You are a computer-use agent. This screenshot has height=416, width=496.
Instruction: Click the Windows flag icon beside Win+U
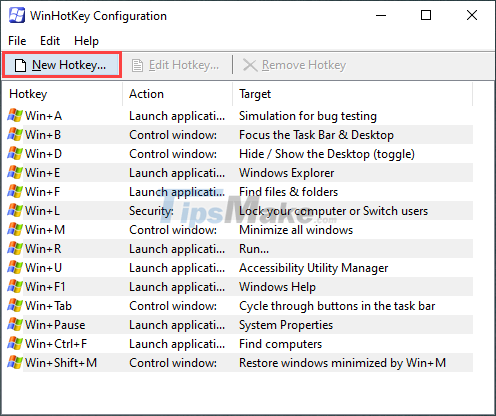(x=15, y=268)
